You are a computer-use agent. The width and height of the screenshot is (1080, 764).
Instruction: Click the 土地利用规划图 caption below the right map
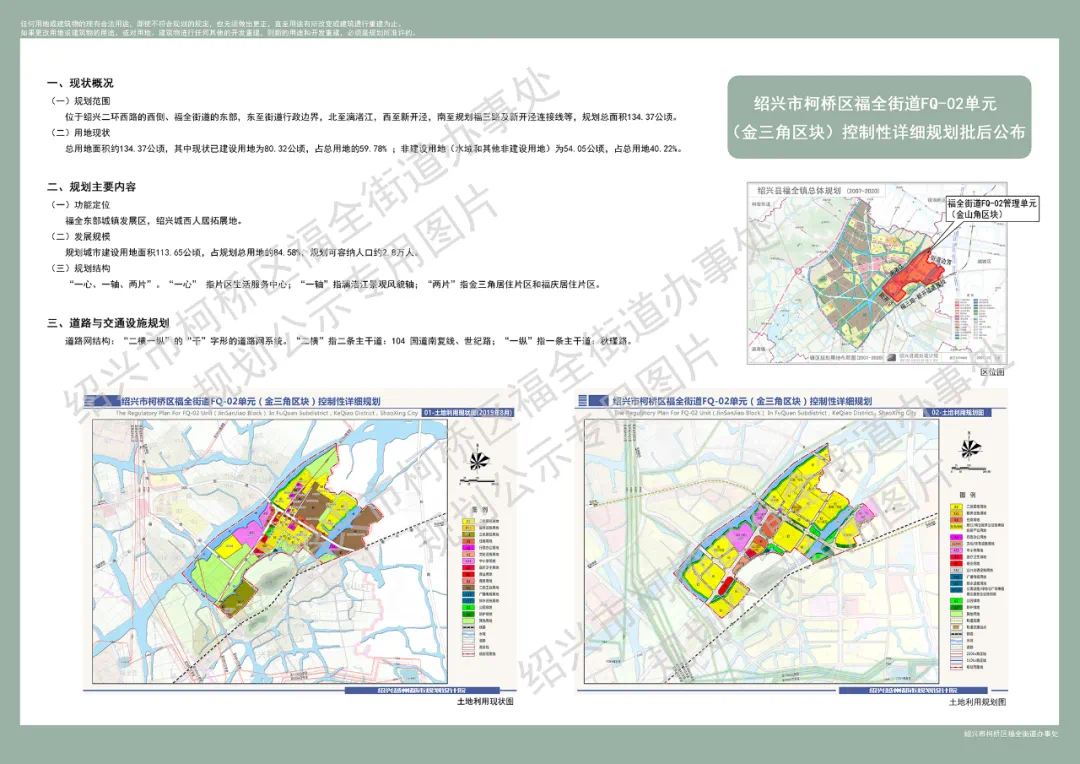point(977,702)
